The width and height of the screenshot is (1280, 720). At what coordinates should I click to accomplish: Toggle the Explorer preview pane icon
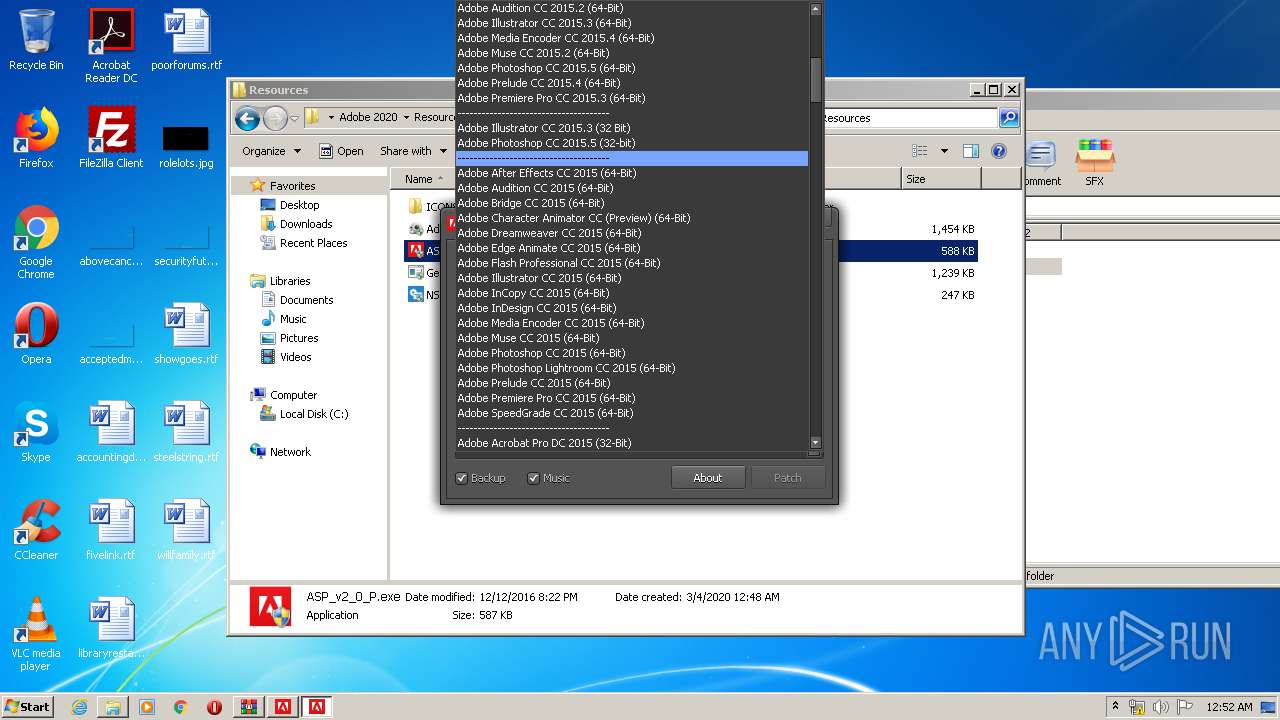[x=970, y=151]
